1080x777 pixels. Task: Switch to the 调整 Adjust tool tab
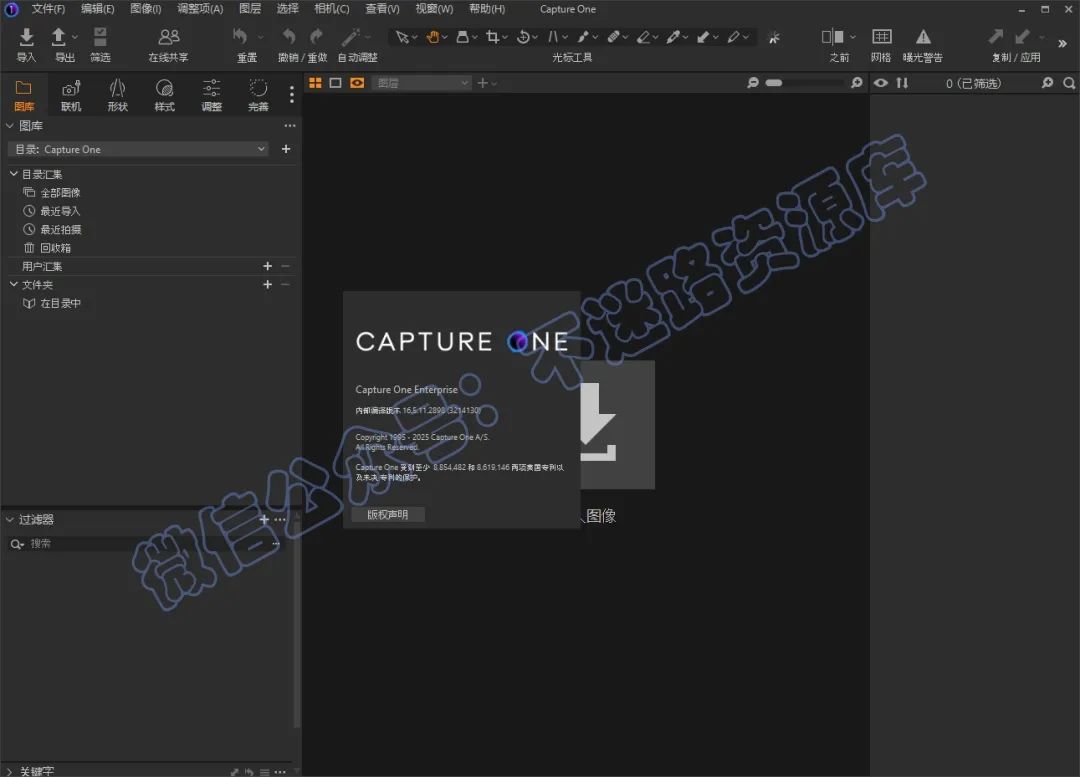click(x=211, y=95)
